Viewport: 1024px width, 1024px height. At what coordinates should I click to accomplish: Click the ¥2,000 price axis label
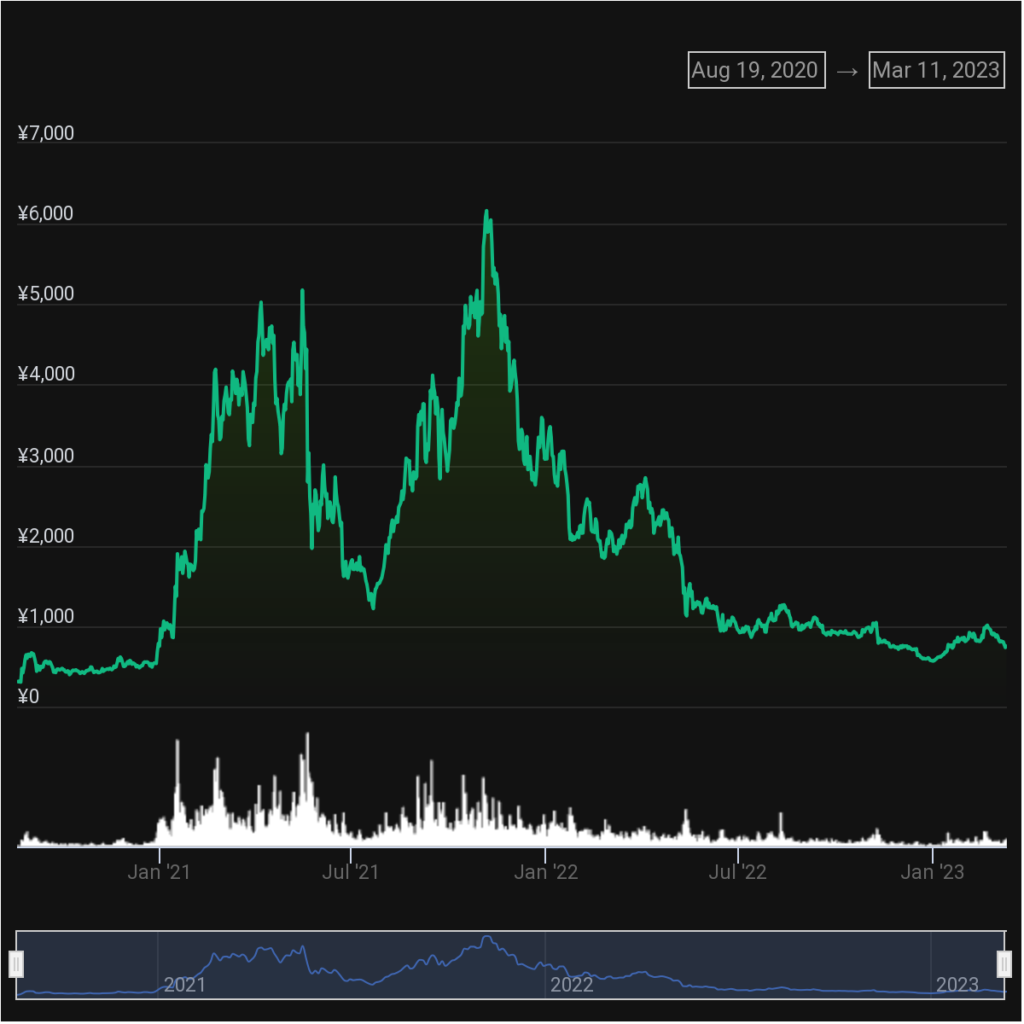coord(46,536)
